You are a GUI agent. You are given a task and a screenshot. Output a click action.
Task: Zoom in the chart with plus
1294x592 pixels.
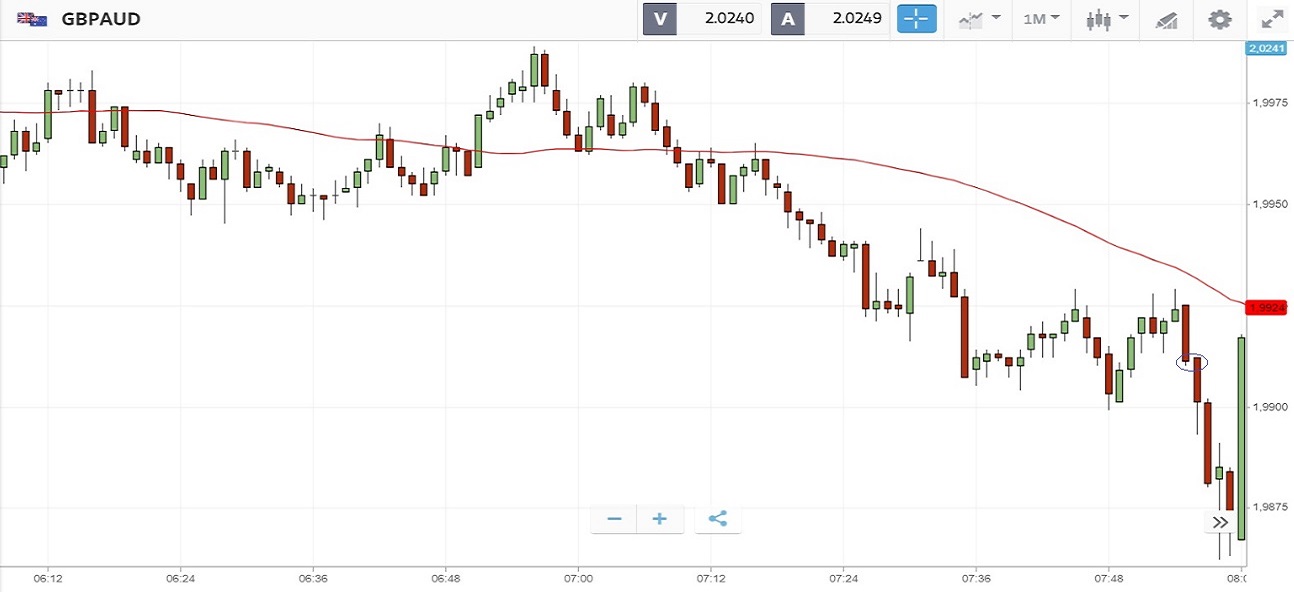660,519
